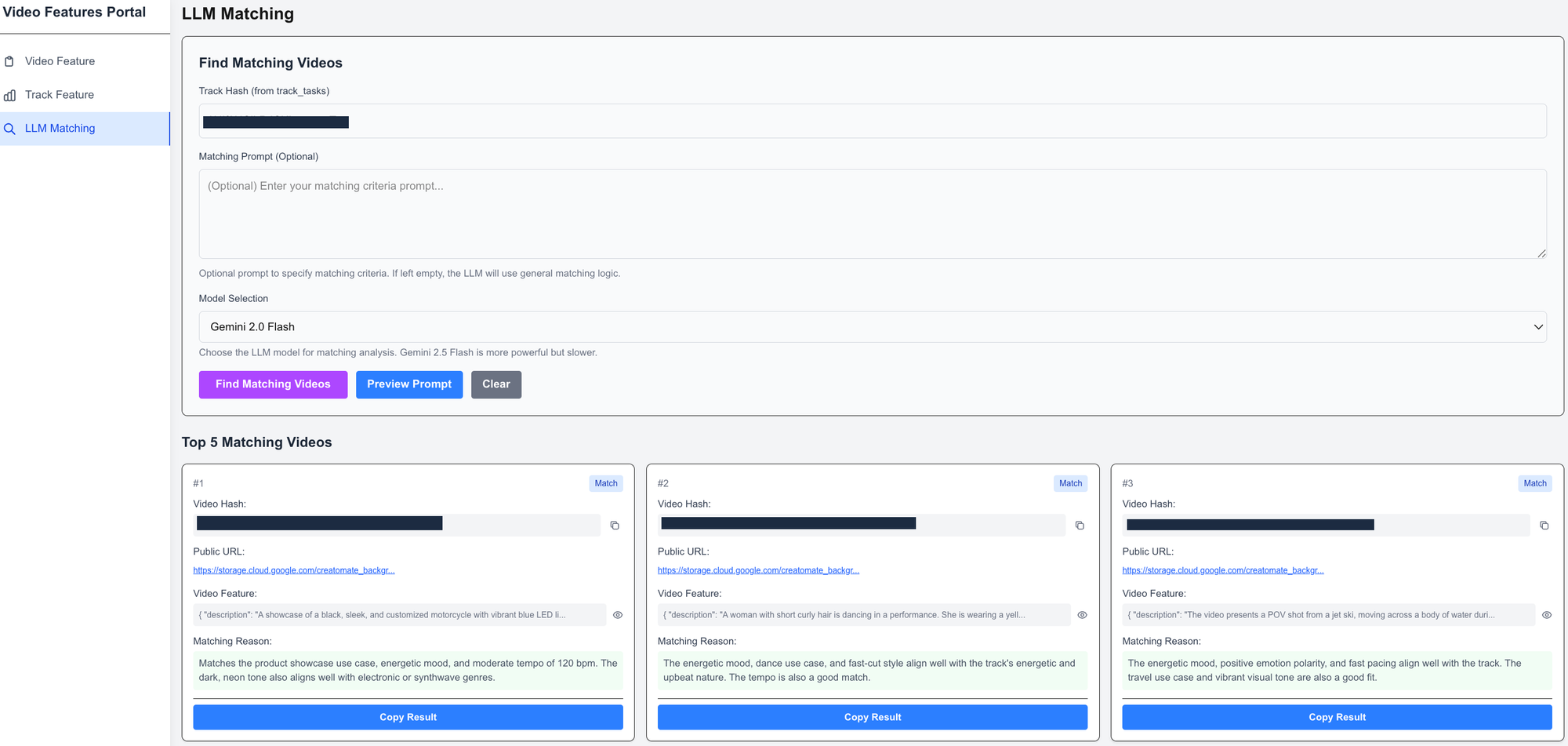1568x746 pixels.
Task: Open the Model Selection dropdown
Action: [x=872, y=327]
